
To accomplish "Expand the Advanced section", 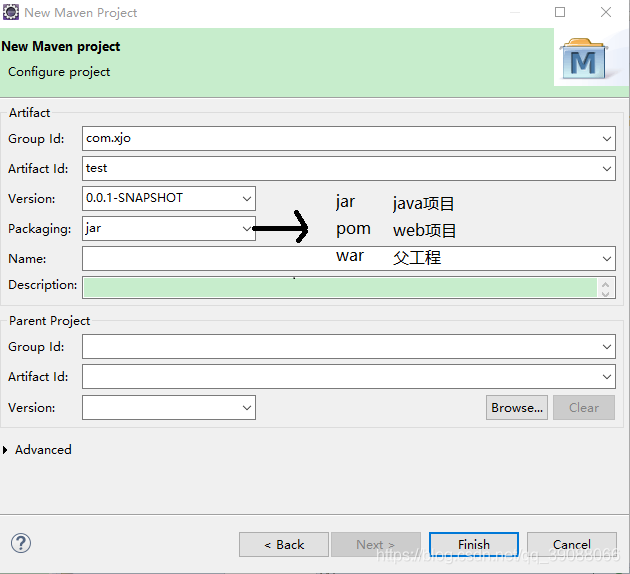I will 5,450.
